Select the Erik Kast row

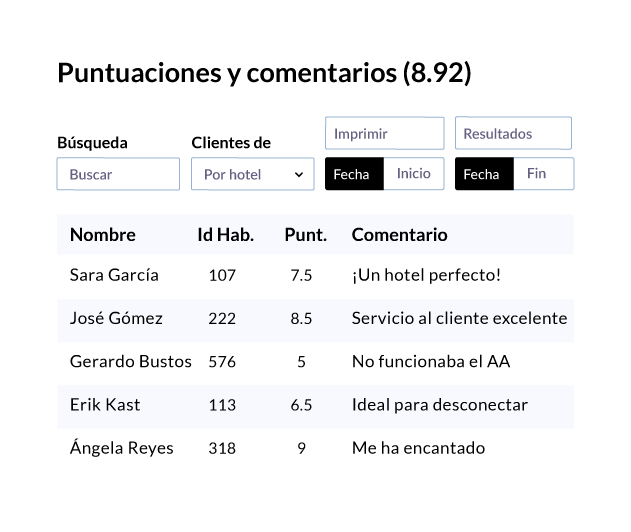(x=316, y=405)
